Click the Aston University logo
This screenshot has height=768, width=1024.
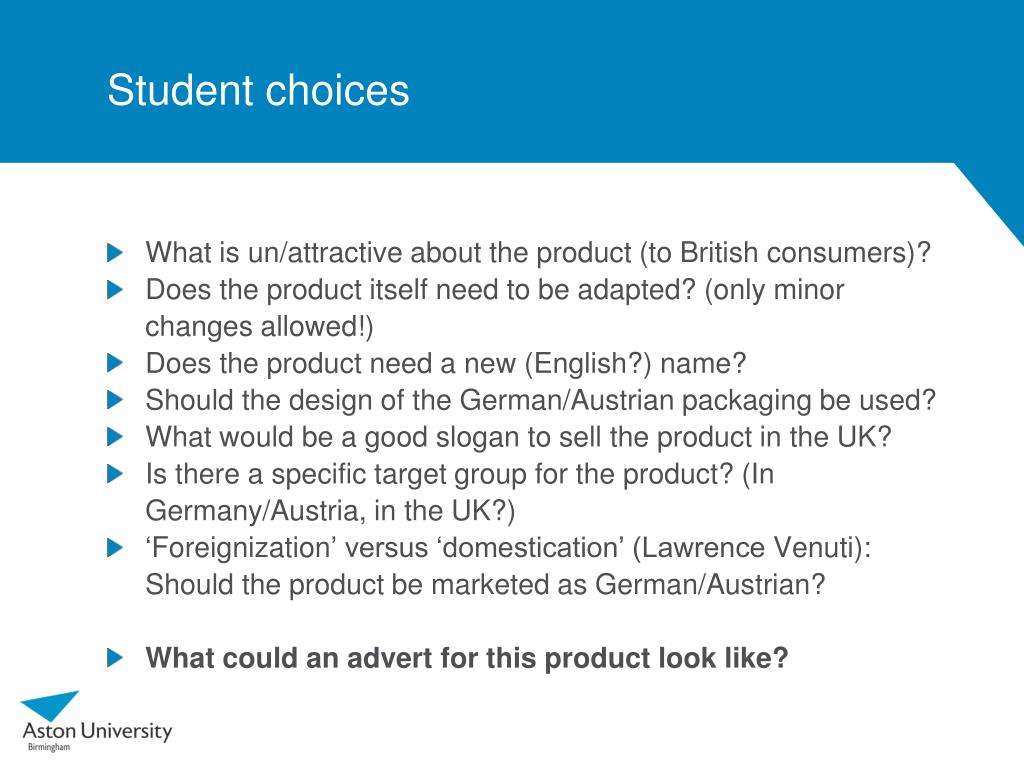(x=96, y=722)
